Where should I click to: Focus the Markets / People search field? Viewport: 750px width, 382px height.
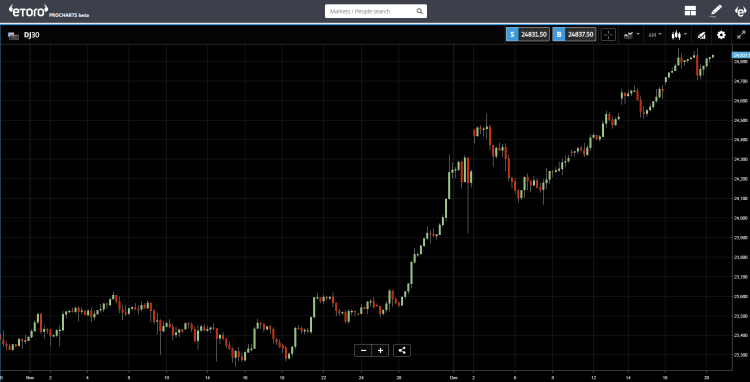[x=376, y=11]
